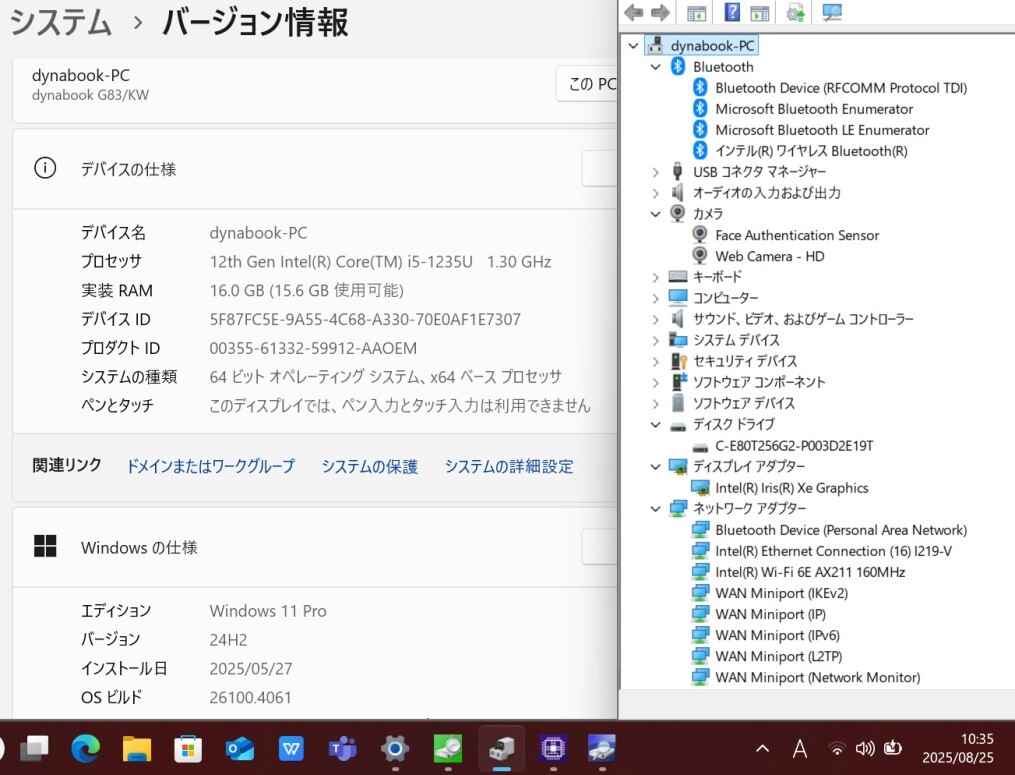Open Microsoft Teams from the taskbar
Image resolution: width=1015 pixels, height=775 pixels.
343,747
